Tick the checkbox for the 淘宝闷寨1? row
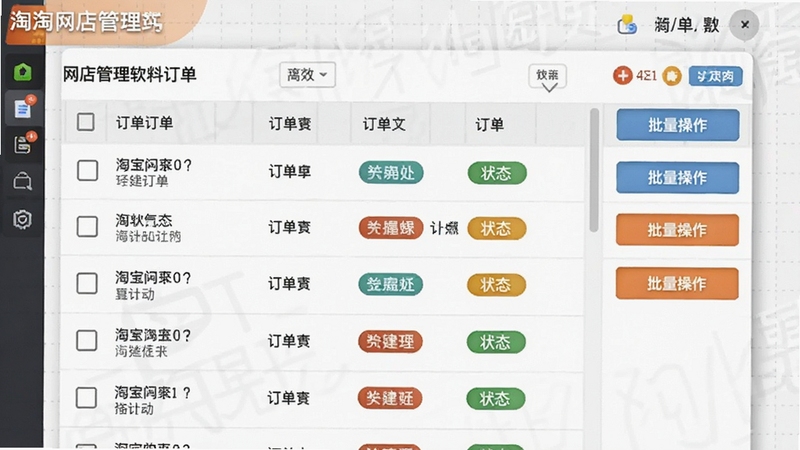This screenshot has width=800, height=450. (86, 397)
